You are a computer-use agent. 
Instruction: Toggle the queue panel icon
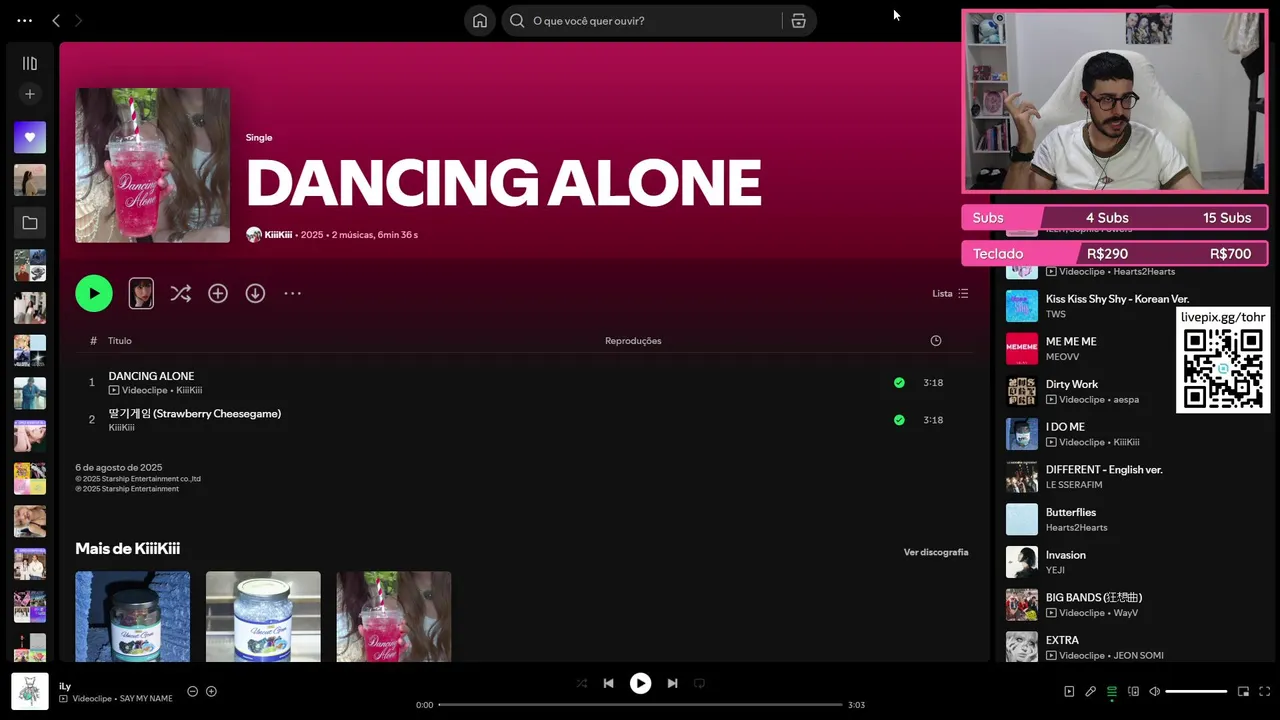point(1111,691)
